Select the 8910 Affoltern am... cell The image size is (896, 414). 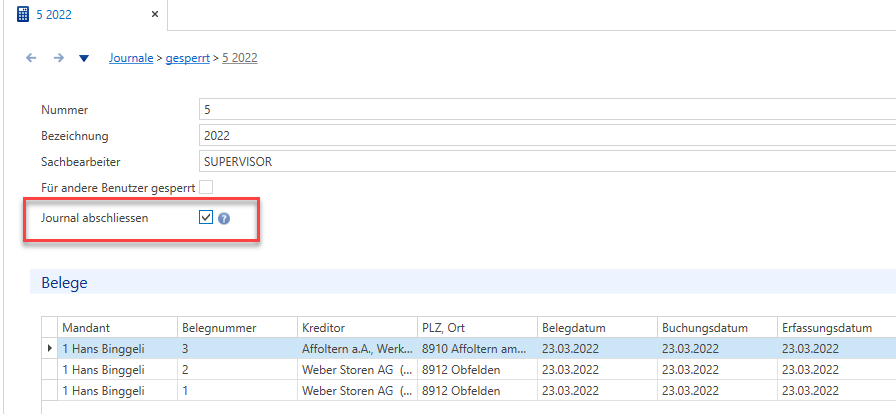477,349
